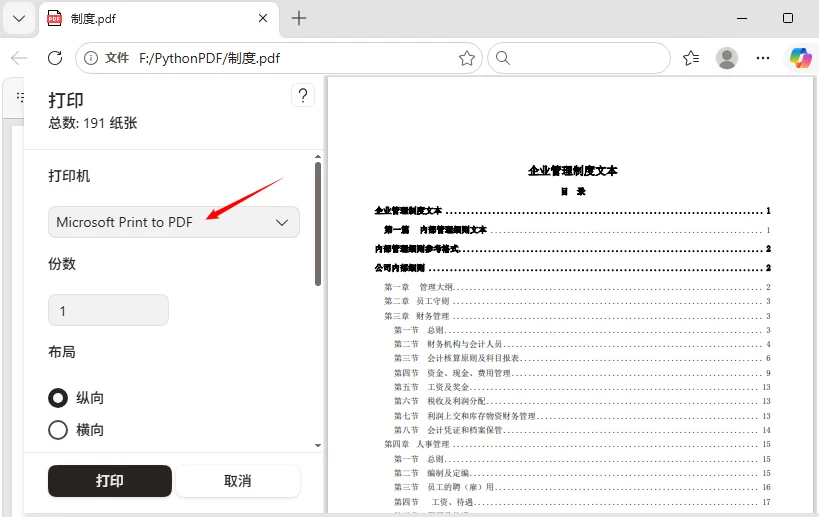
Task: Click the 打印机 section label
Action: tap(69, 176)
